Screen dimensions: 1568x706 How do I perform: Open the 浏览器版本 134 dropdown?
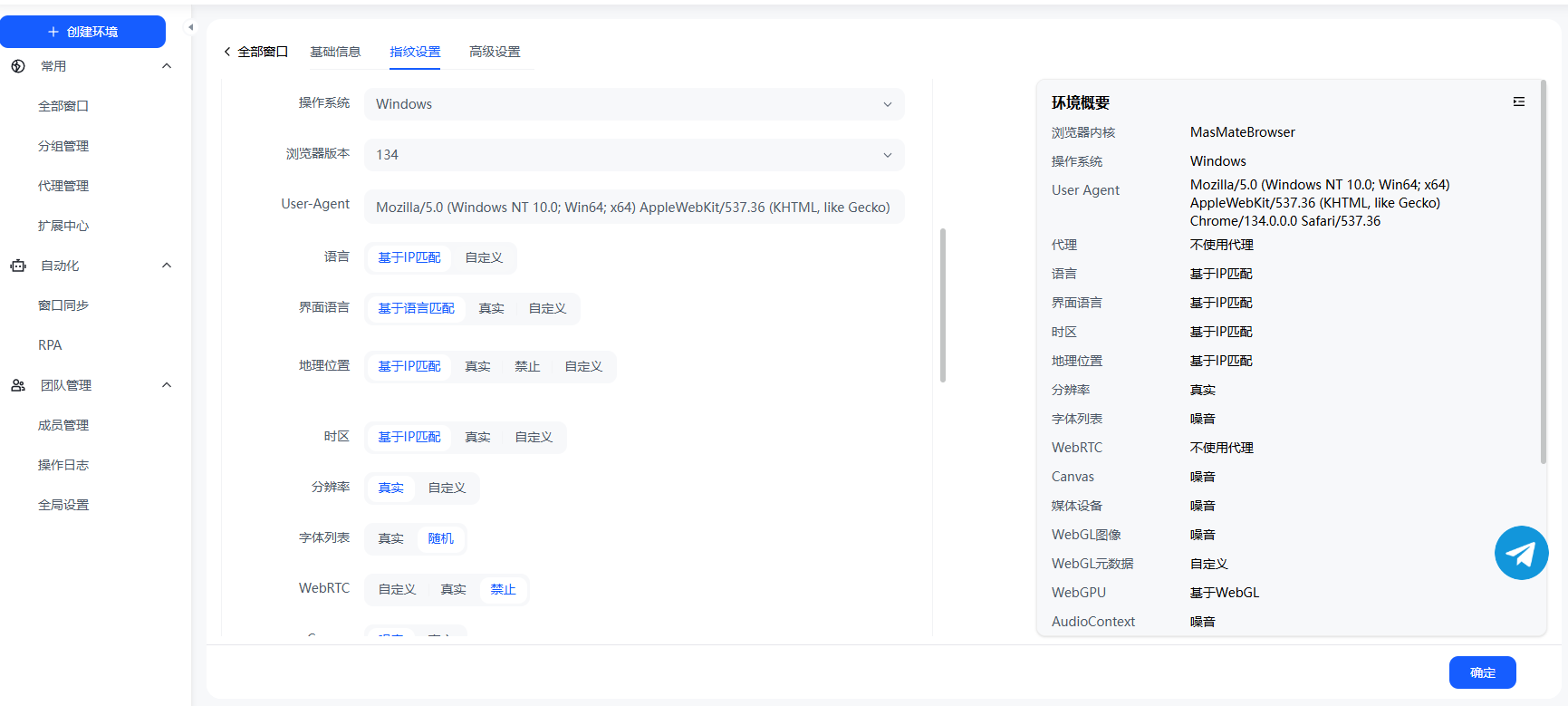point(633,155)
